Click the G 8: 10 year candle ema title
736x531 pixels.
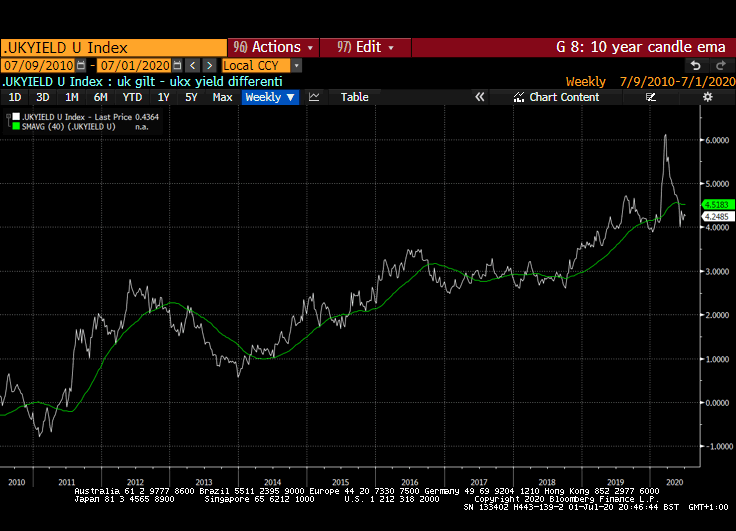tap(641, 47)
